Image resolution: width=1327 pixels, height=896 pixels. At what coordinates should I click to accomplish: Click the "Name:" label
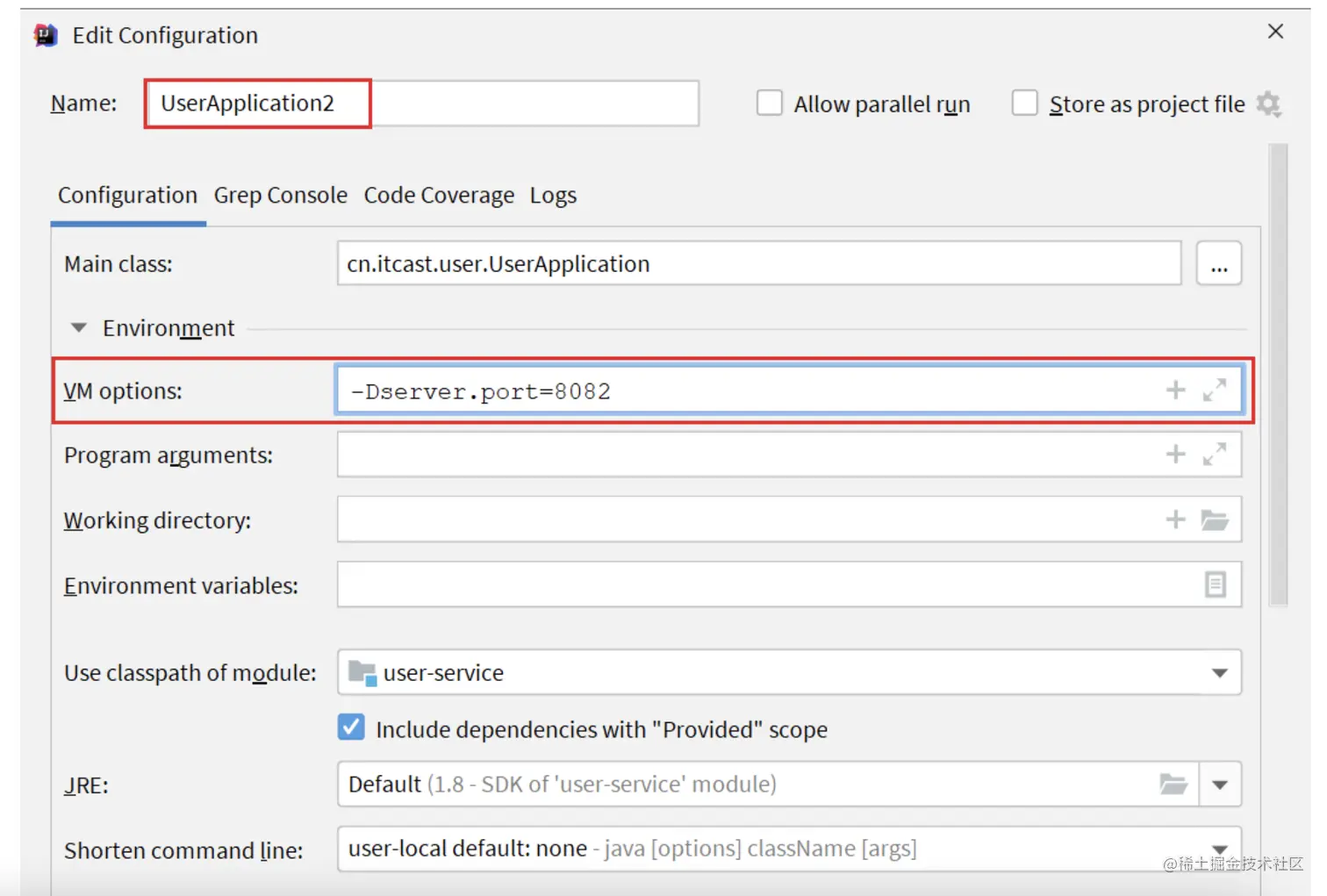click(x=83, y=104)
